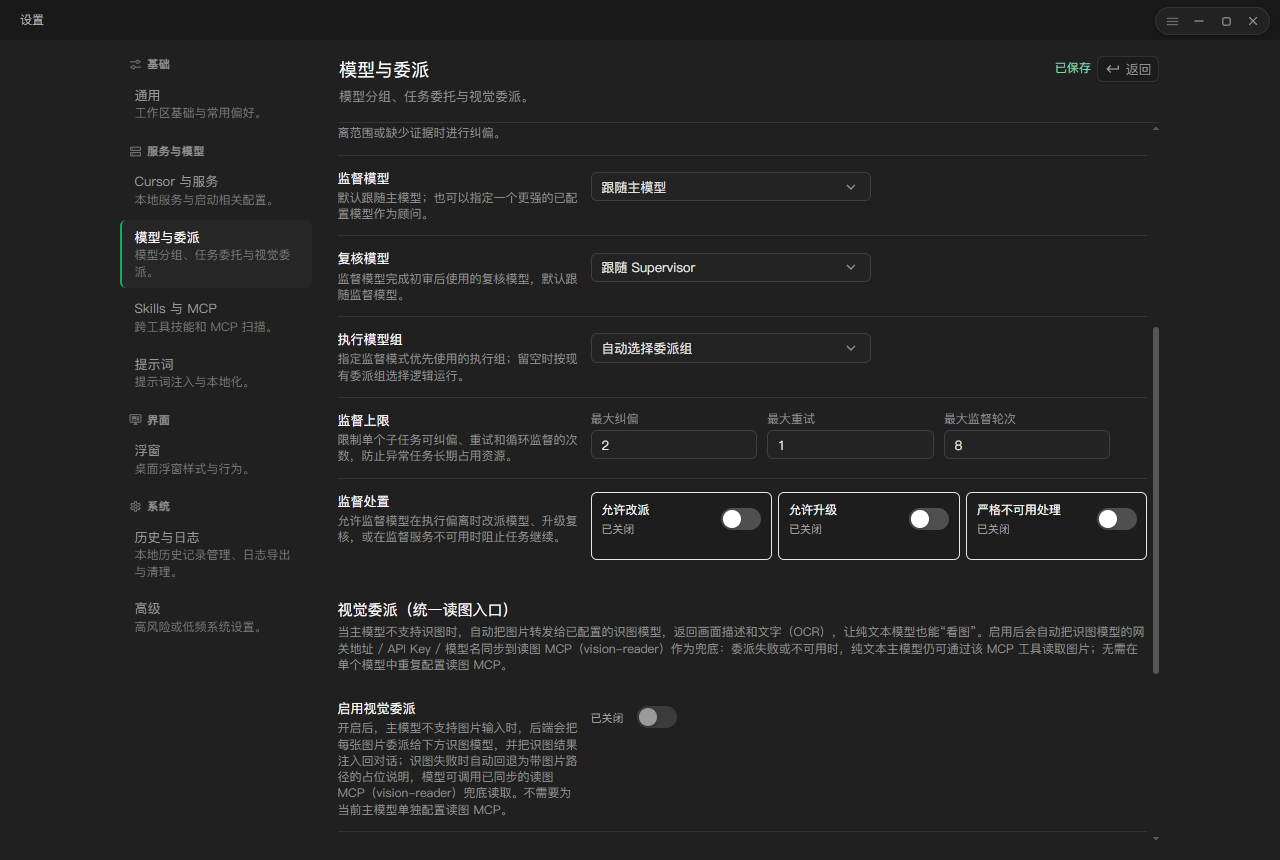Open the 通用 settings page

215,104
